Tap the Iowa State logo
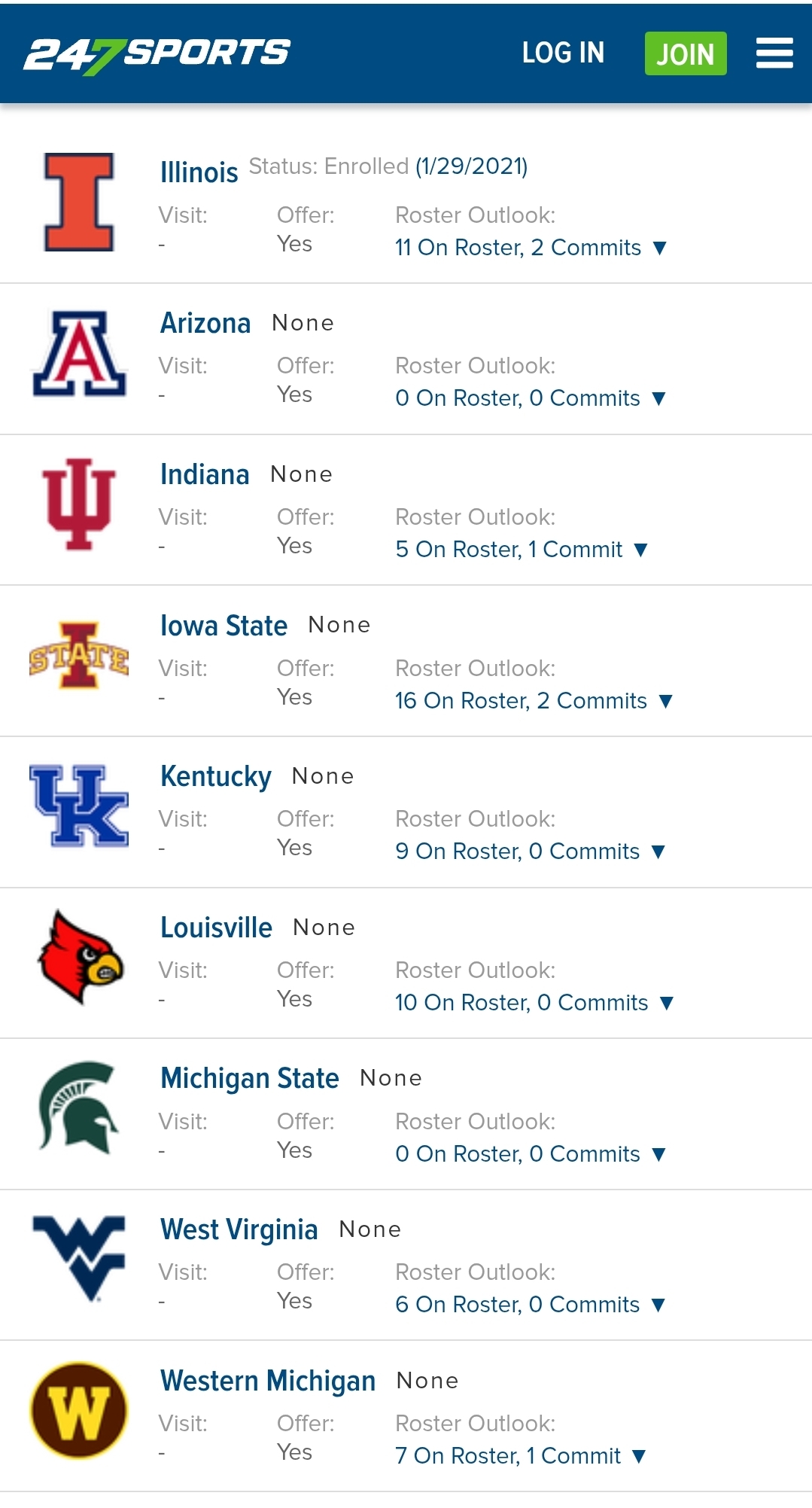The image size is (812, 1508). pyautogui.click(x=79, y=655)
